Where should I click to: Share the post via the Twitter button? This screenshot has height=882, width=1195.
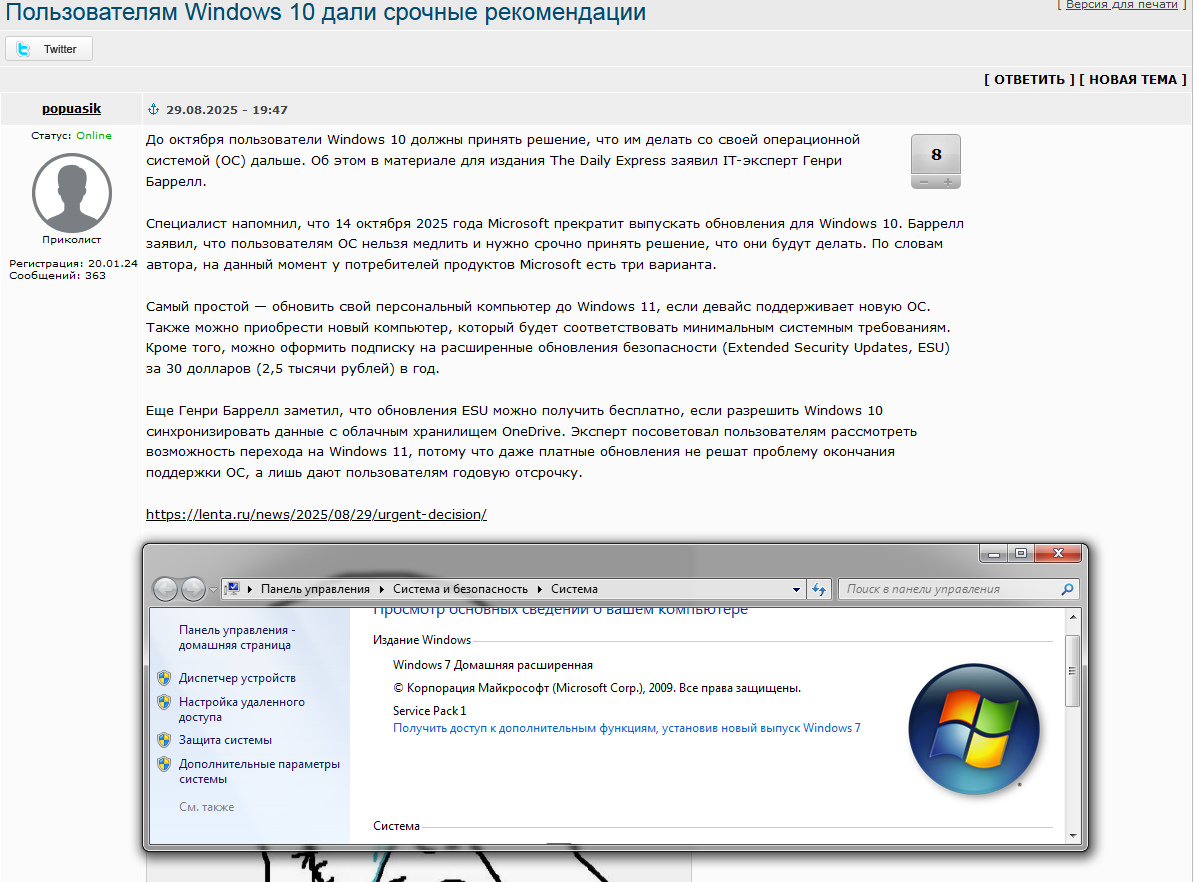tap(49, 49)
